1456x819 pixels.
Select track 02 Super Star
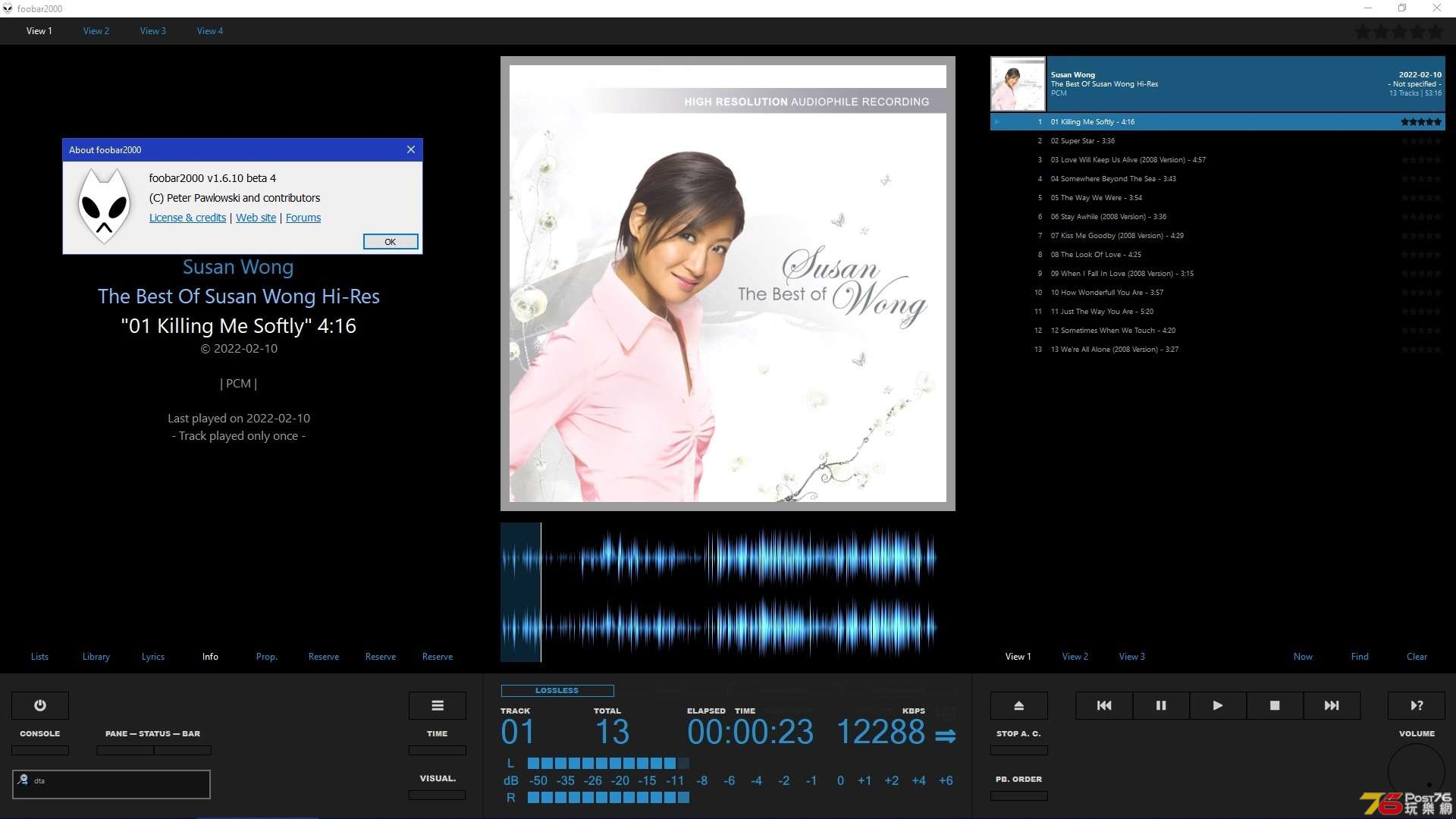pos(1218,141)
